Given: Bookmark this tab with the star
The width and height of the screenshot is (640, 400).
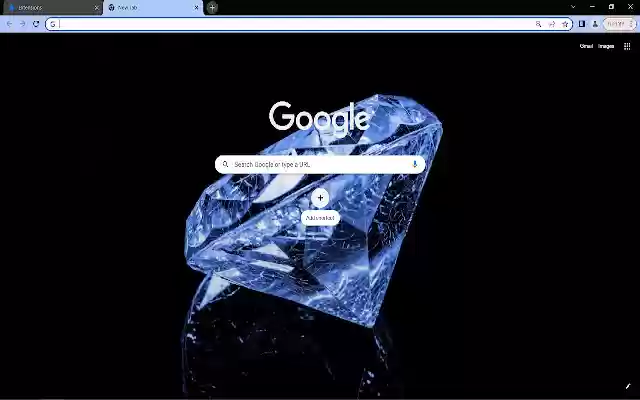Looking at the screenshot, I should [565, 24].
